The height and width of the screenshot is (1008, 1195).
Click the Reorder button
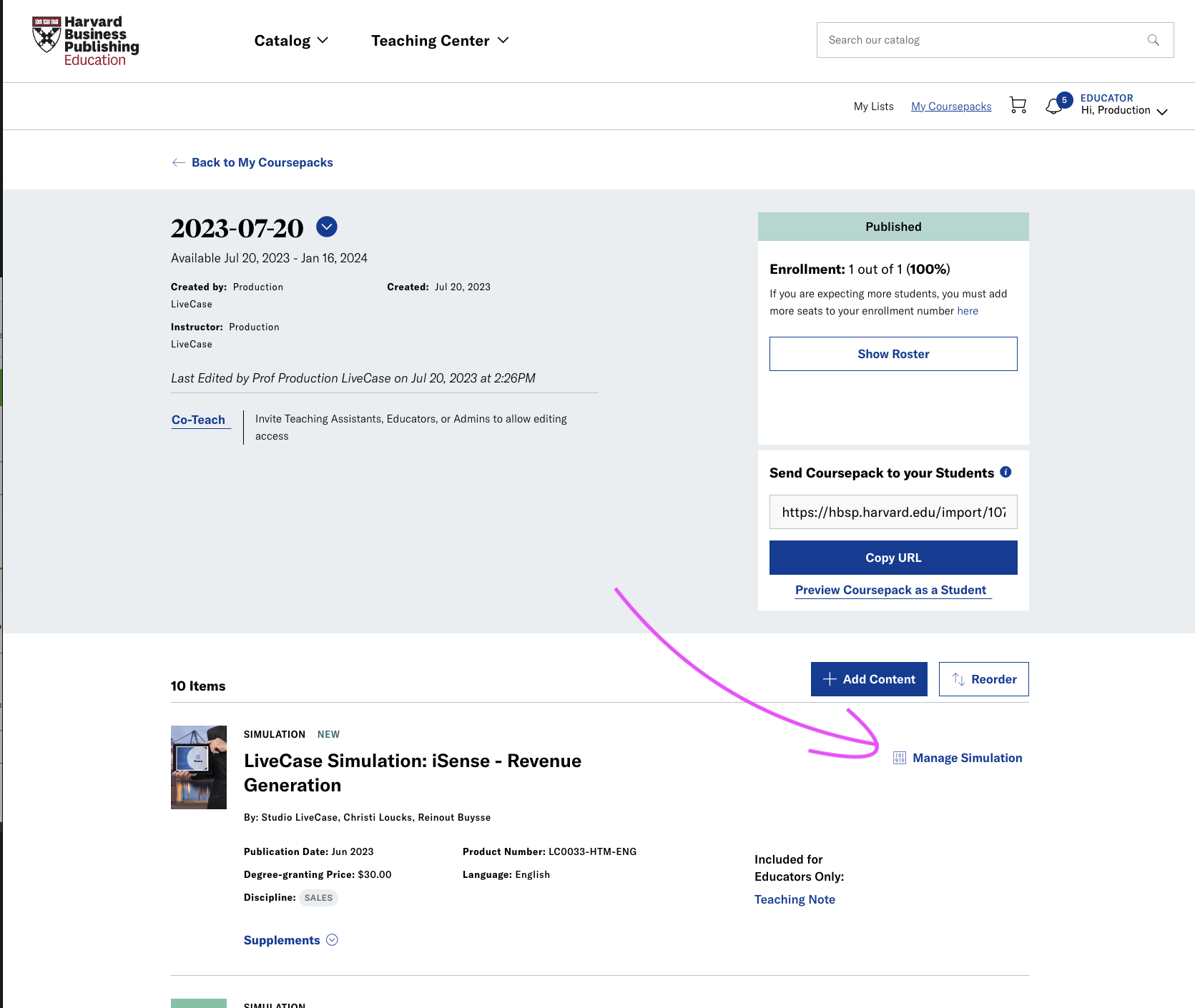click(x=983, y=679)
